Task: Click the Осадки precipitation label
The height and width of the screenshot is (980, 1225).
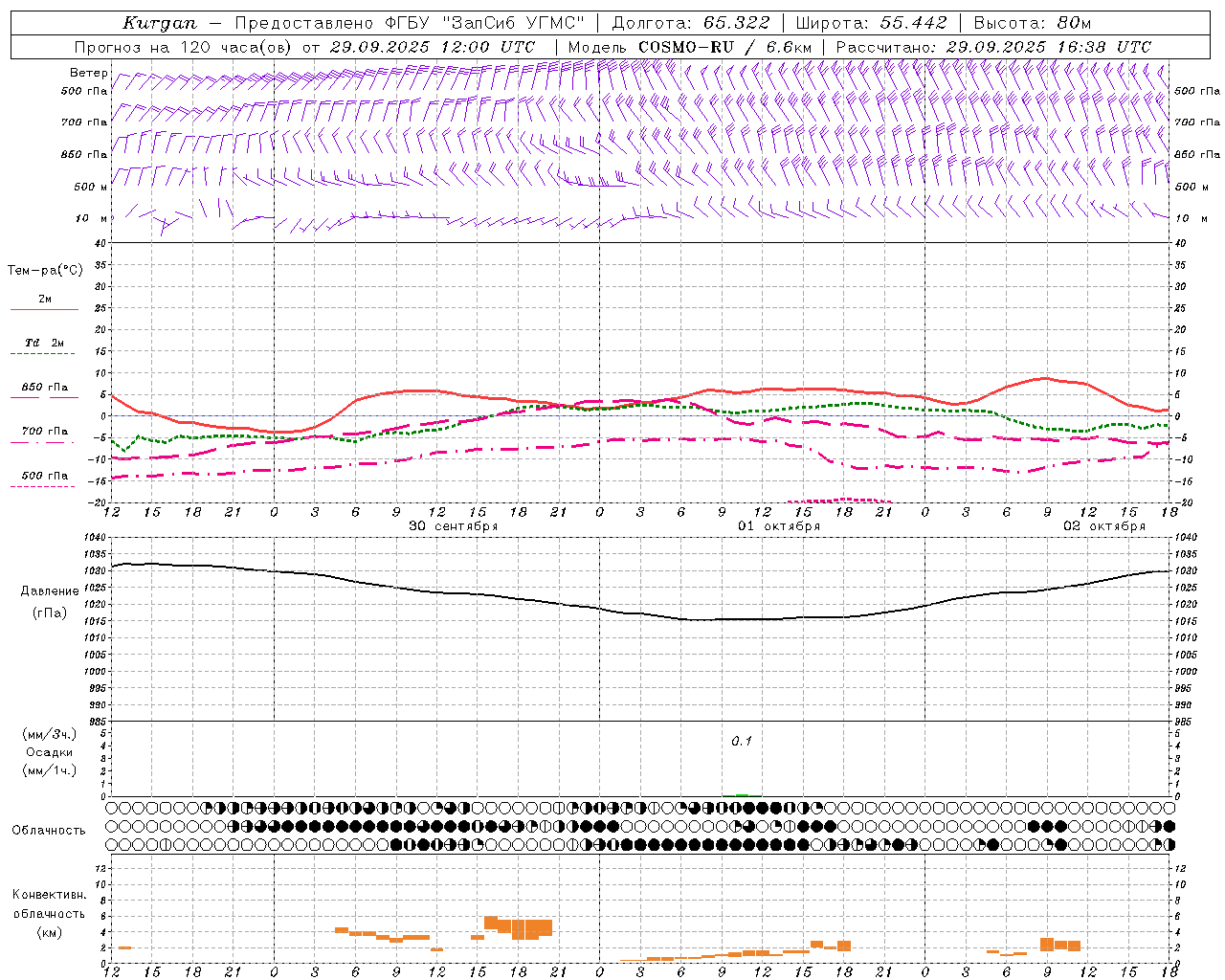Action: [x=50, y=752]
